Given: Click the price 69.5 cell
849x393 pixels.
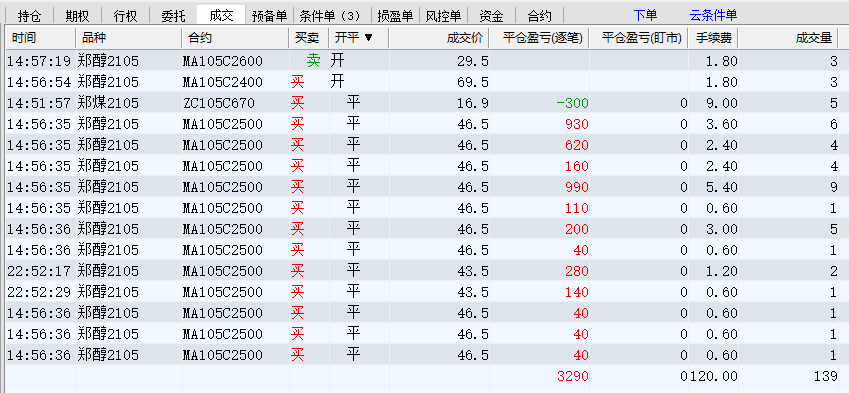Looking at the screenshot, I should point(473,82).
